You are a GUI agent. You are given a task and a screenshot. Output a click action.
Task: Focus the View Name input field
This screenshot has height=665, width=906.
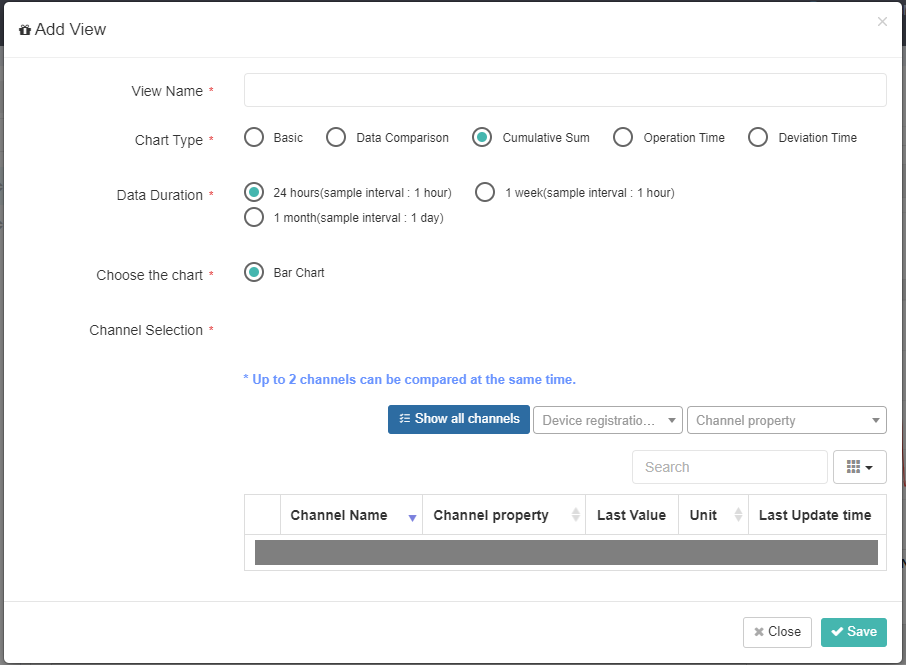click(565, 90)
